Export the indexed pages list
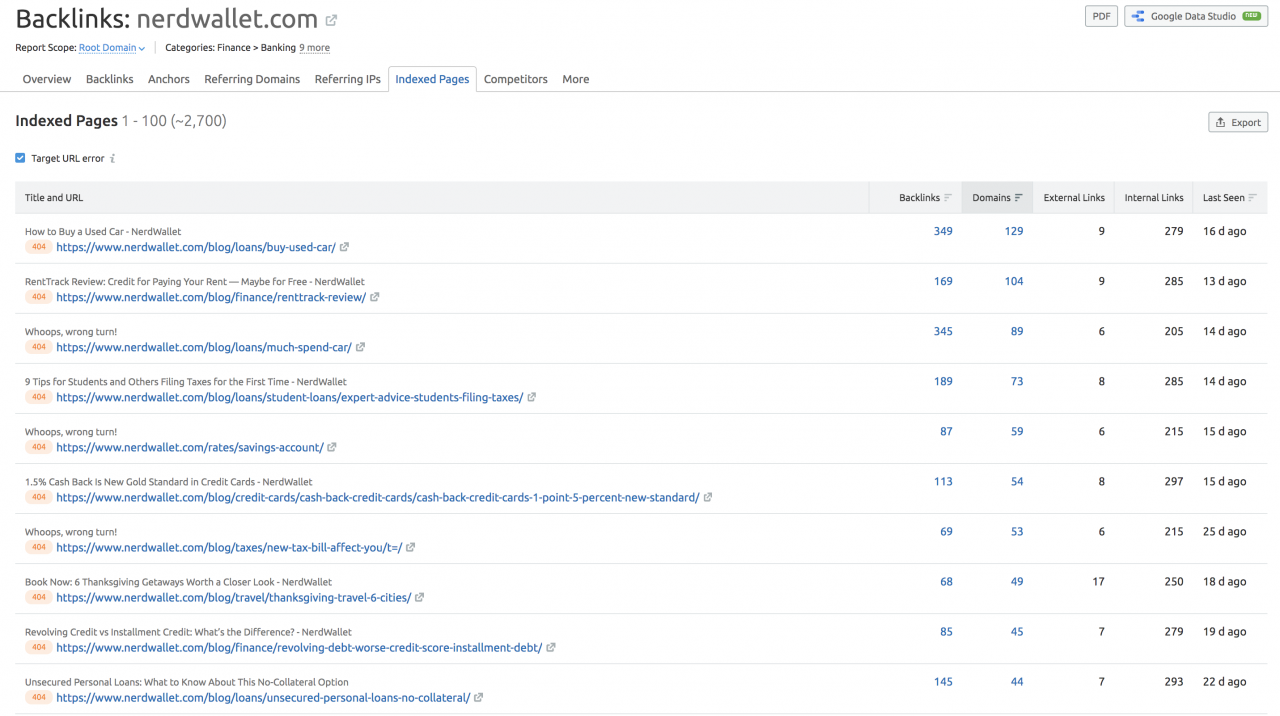 [1238, 122]
